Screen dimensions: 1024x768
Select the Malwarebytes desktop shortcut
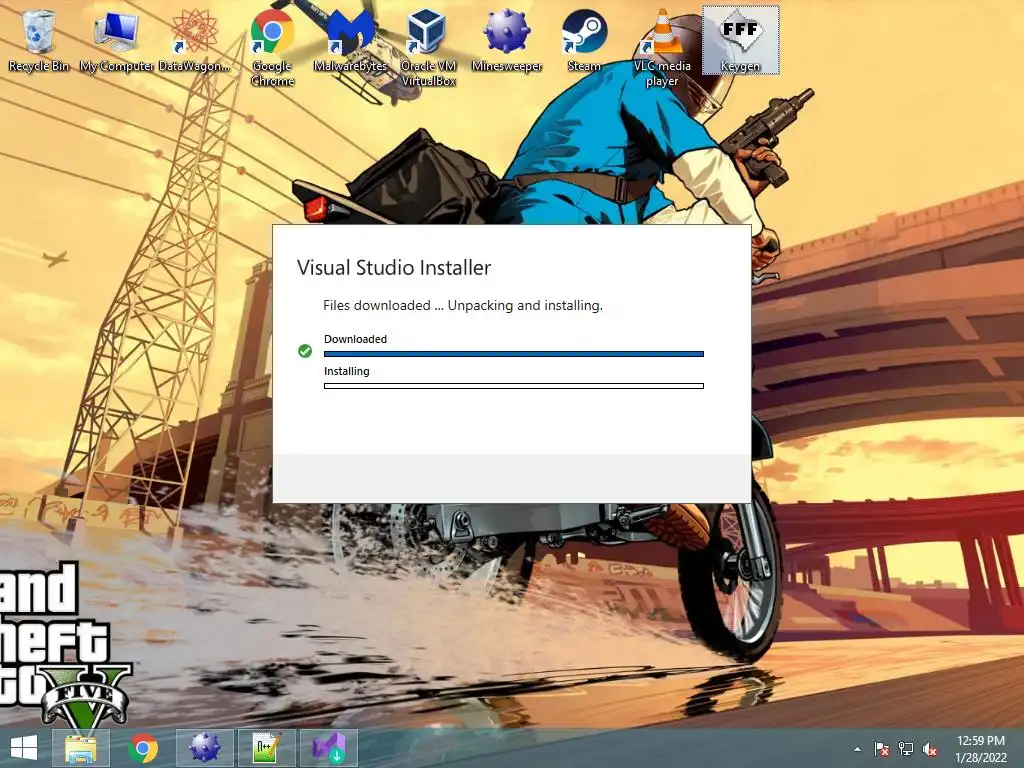350,40
